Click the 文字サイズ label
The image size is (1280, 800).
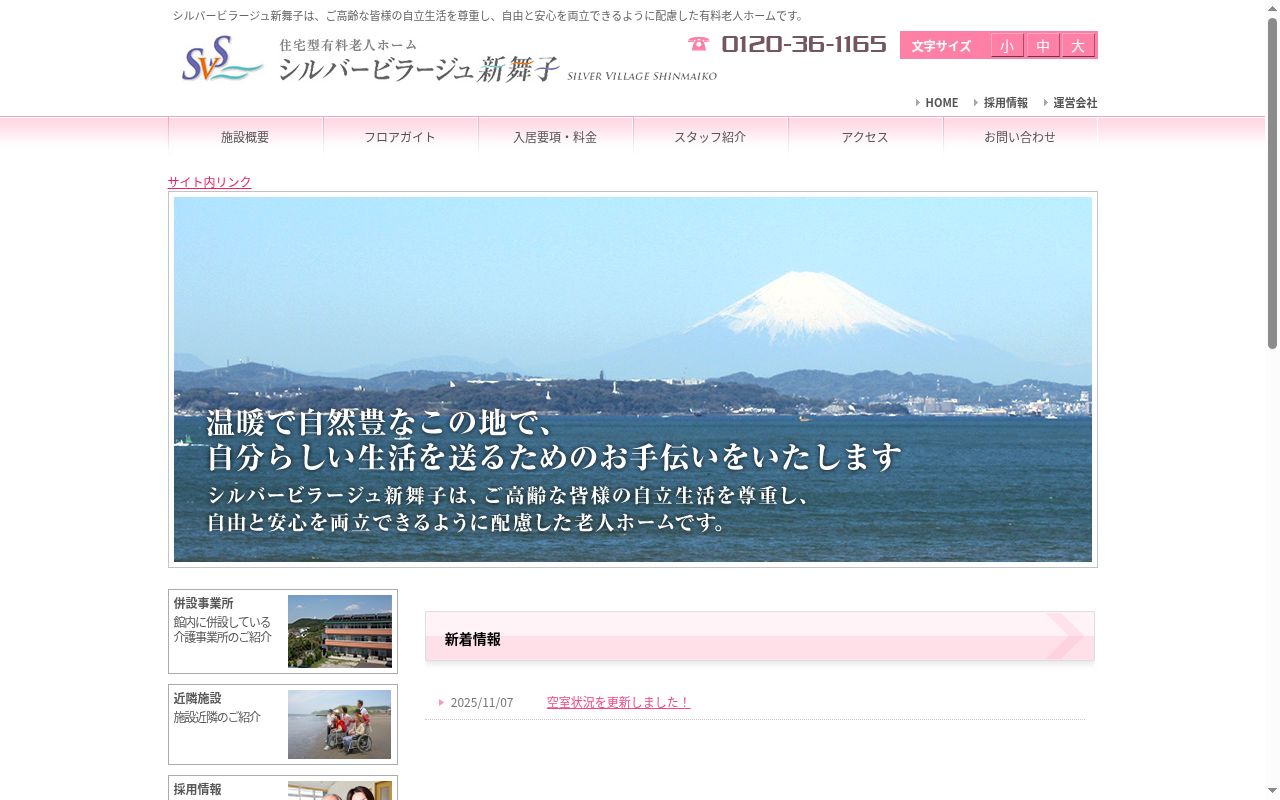click(941, 46)
